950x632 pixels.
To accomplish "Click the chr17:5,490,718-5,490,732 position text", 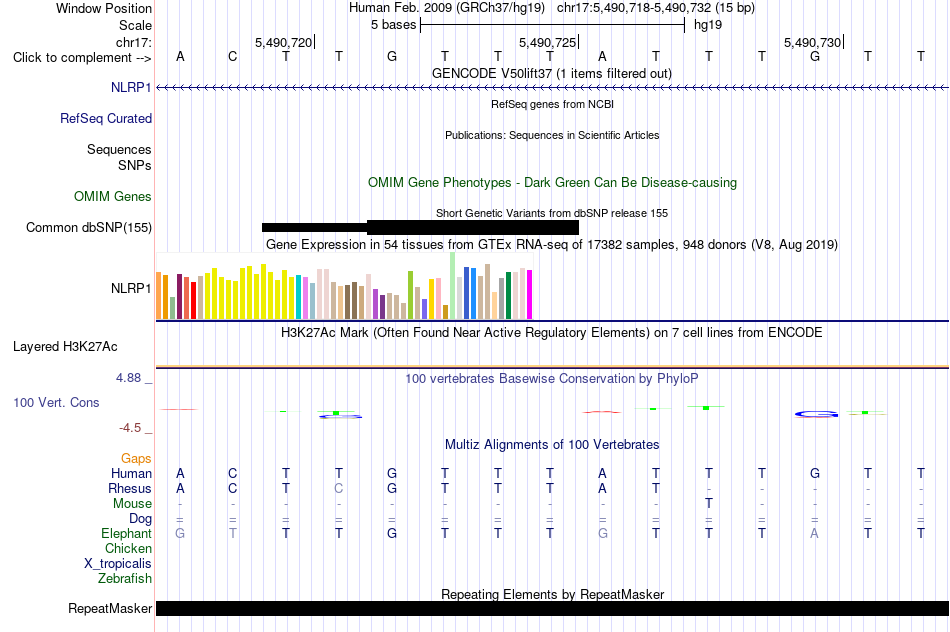I will pos(656,8).
